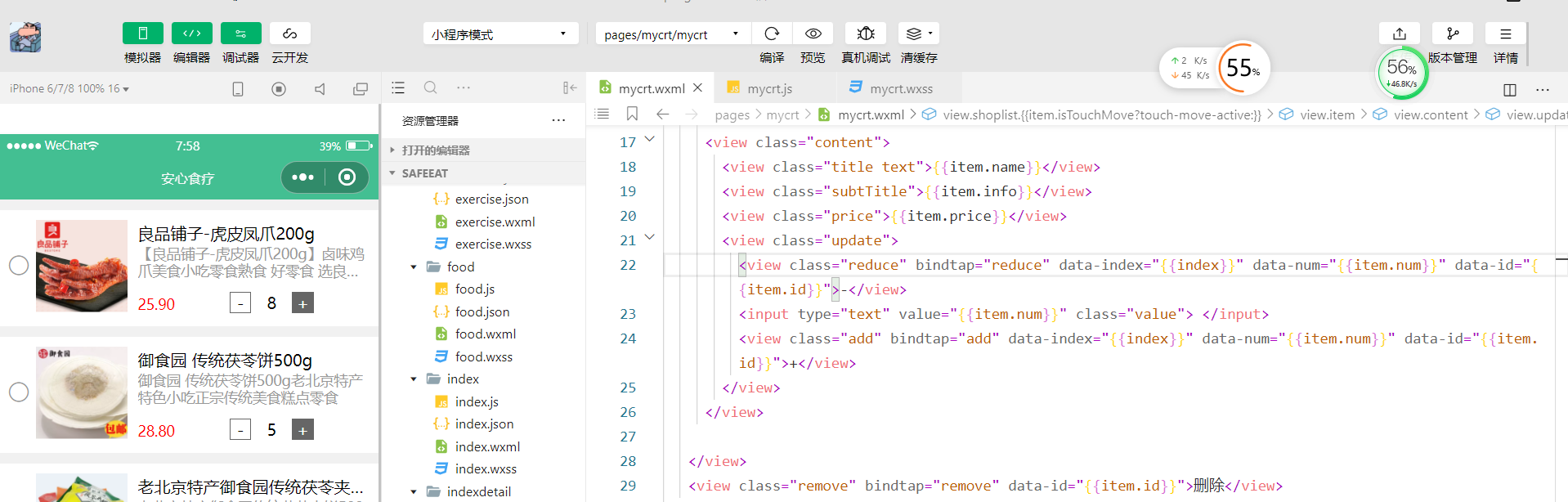
Task: Open the iPhone 6/7/8 device dropdown
Action: [x=69, y=88]
